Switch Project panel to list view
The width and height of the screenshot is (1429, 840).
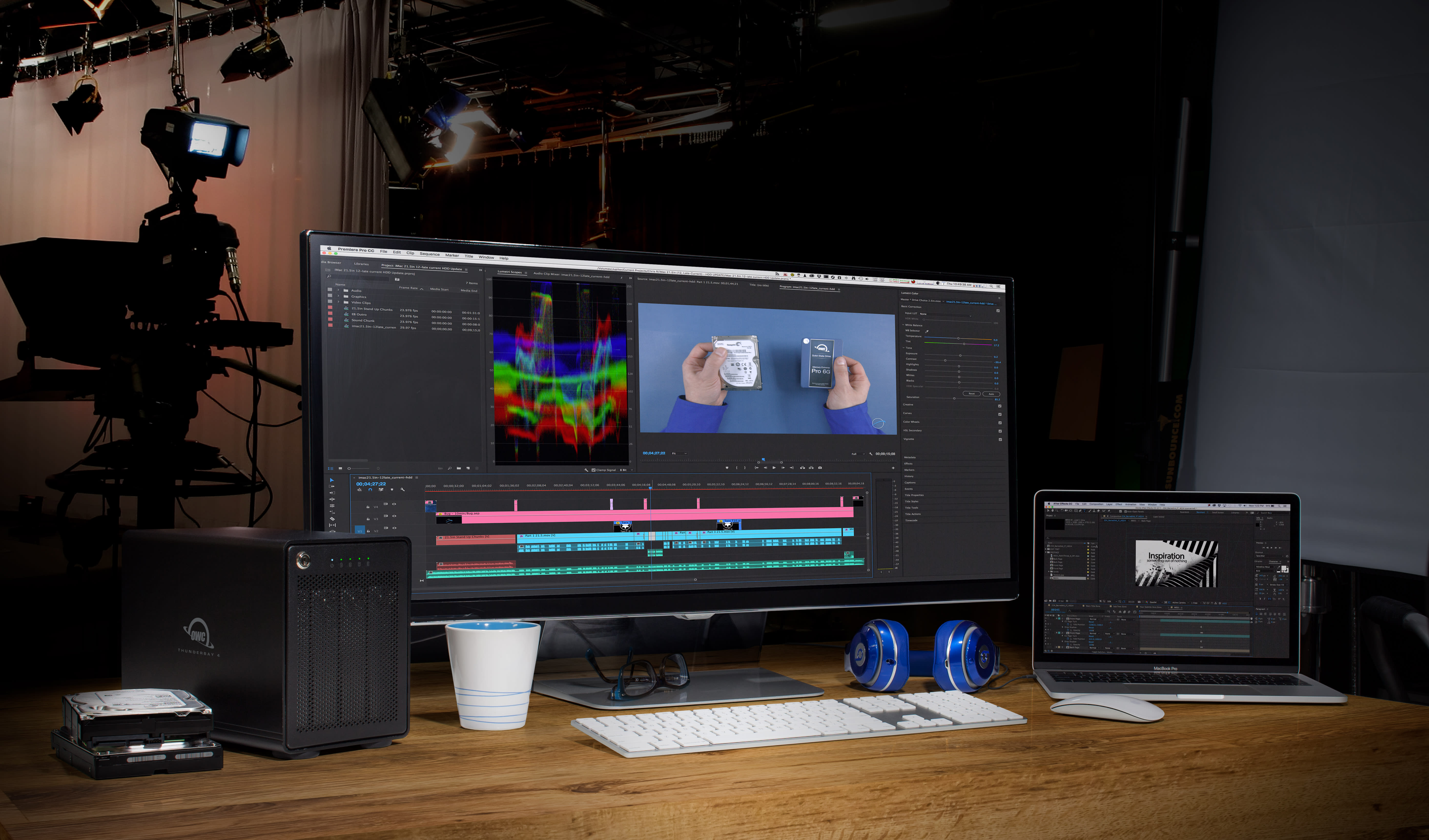[330, 468]
